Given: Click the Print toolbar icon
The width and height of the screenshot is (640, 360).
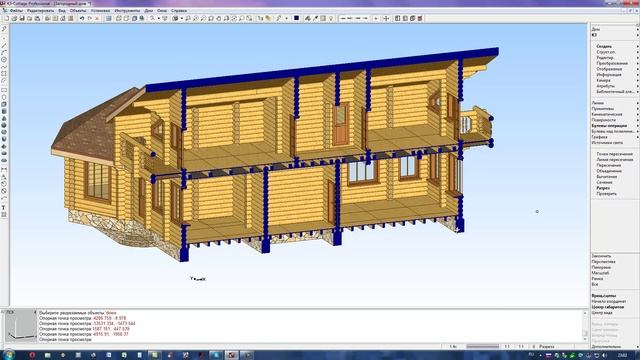Looking at the screenshot, I should click(x=38, y=18).
